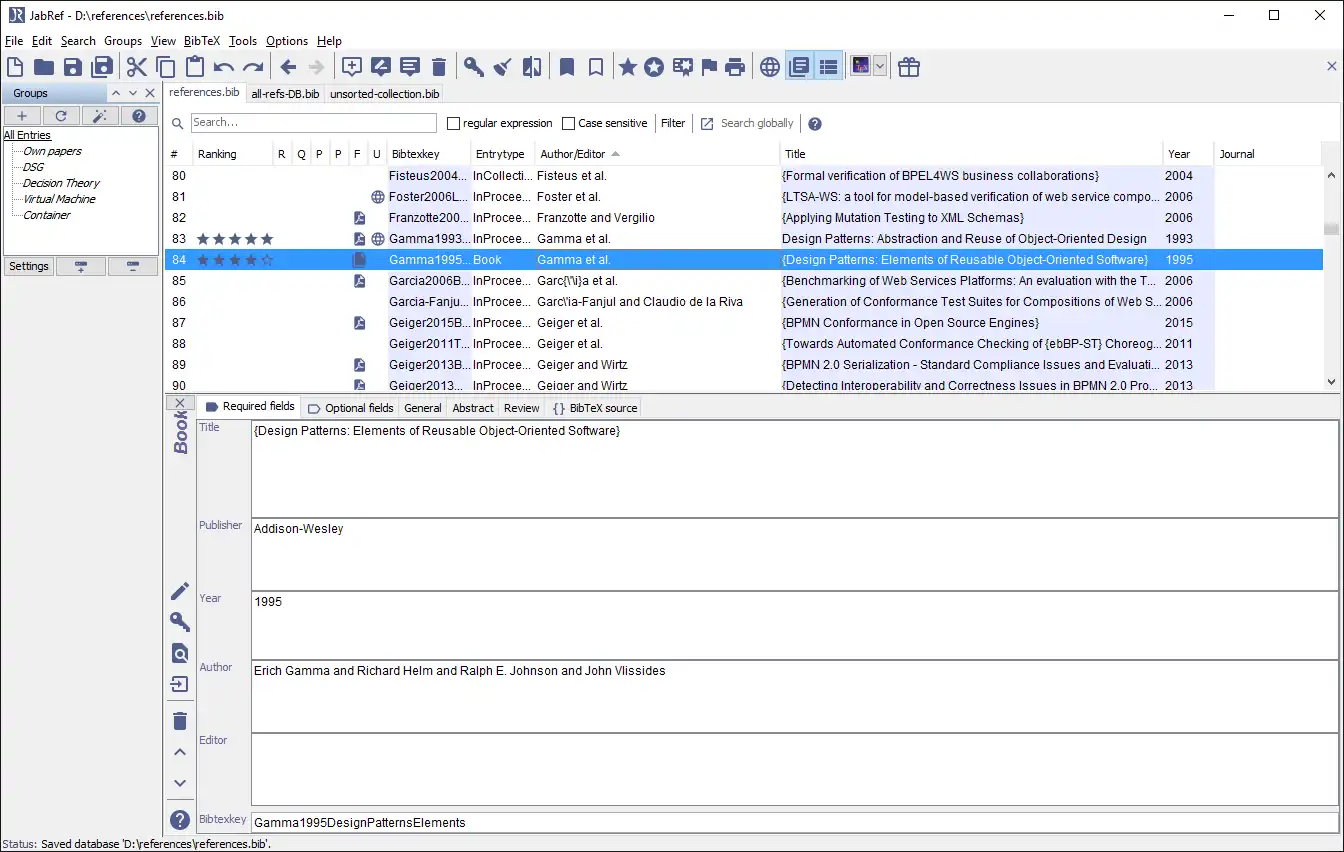Screen dimensions: 1344x852
Task: Click the Undo arrow in the toolbar
Action: [224, 67]
